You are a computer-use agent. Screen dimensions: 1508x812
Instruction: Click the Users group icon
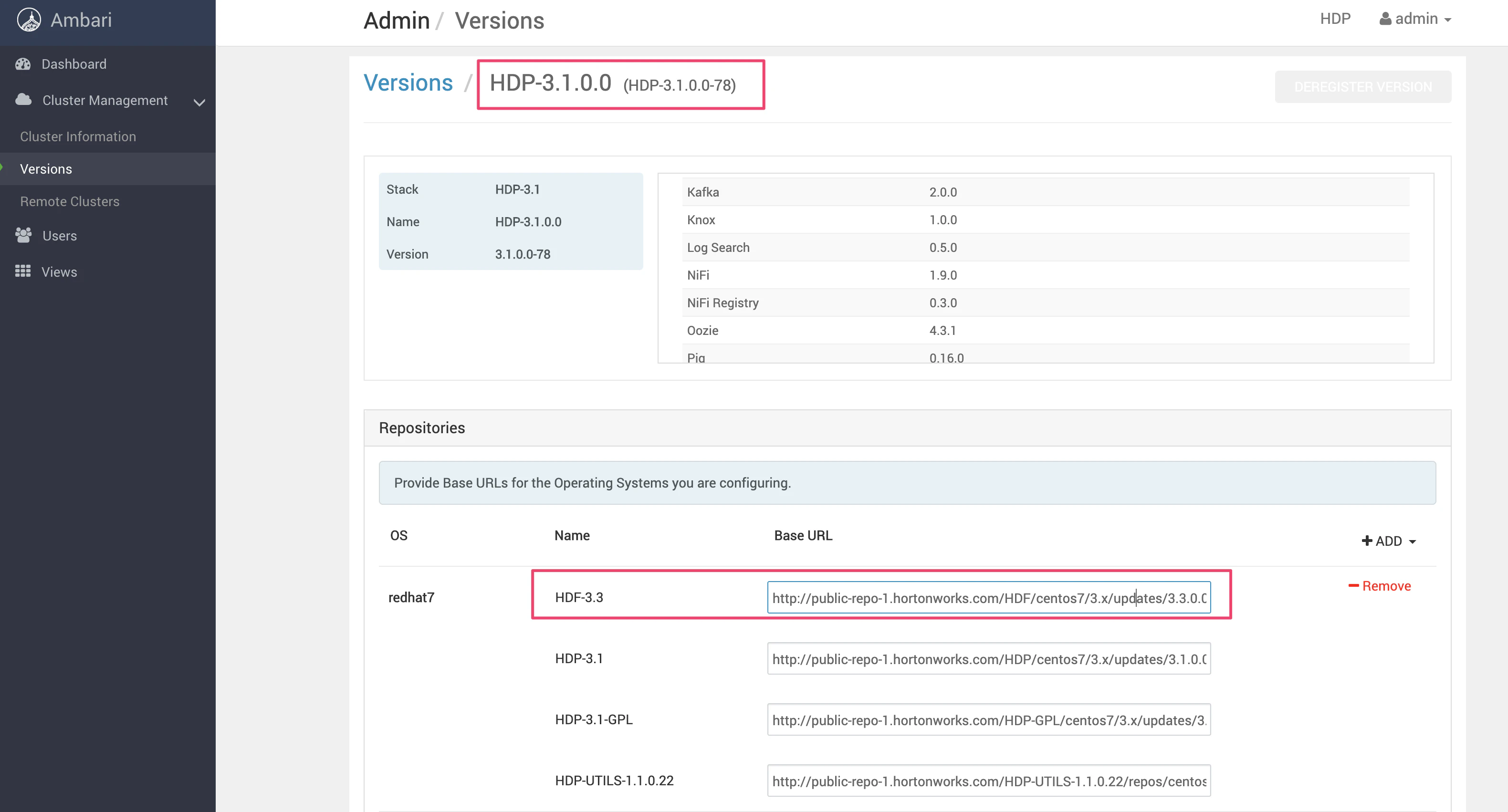point(23,235)
